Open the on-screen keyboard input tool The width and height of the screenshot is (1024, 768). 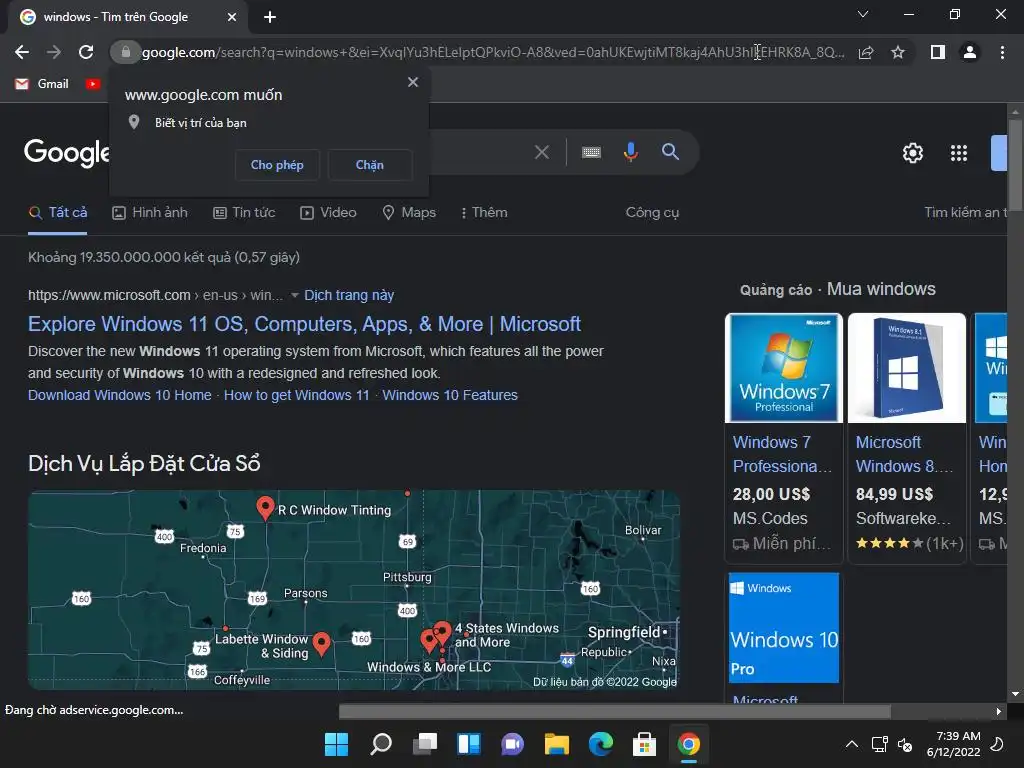click(591, 152)
